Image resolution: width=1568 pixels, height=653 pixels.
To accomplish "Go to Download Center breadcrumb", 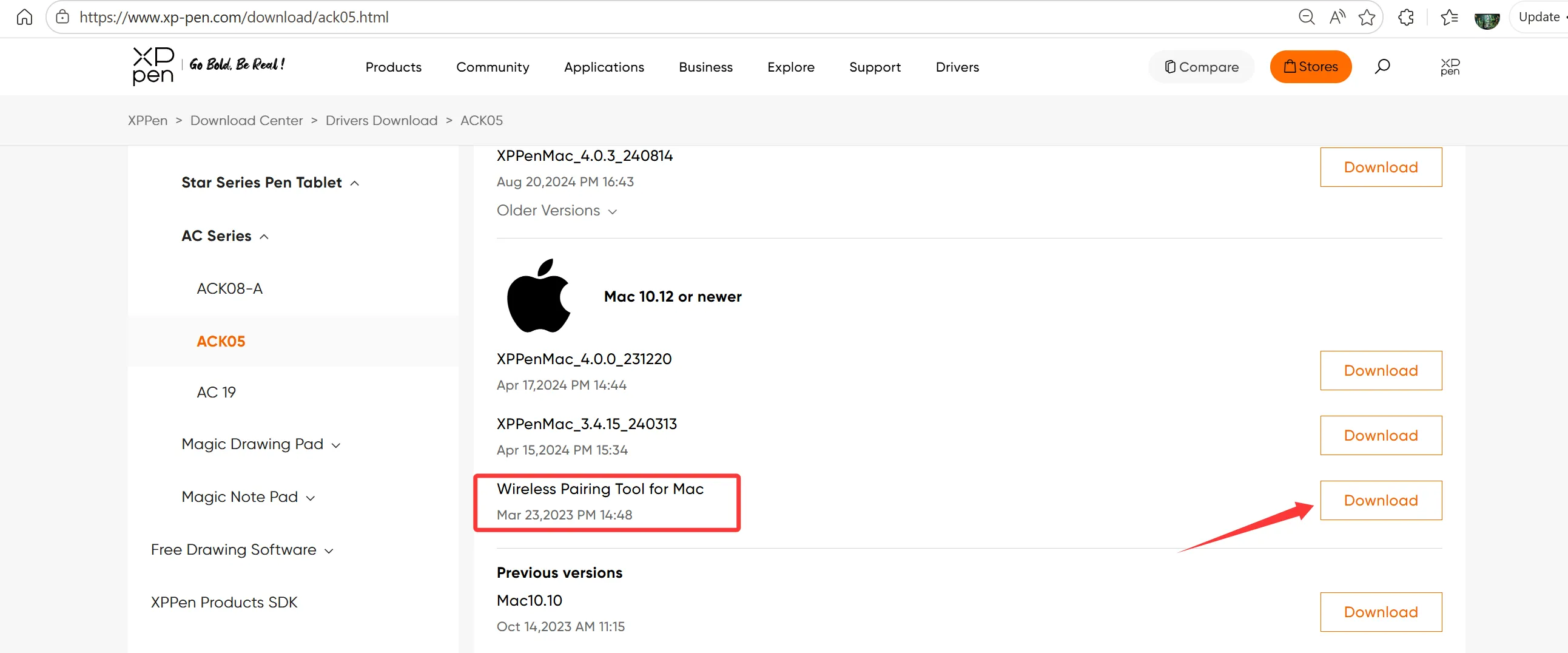I will click(x=246, y=120).
